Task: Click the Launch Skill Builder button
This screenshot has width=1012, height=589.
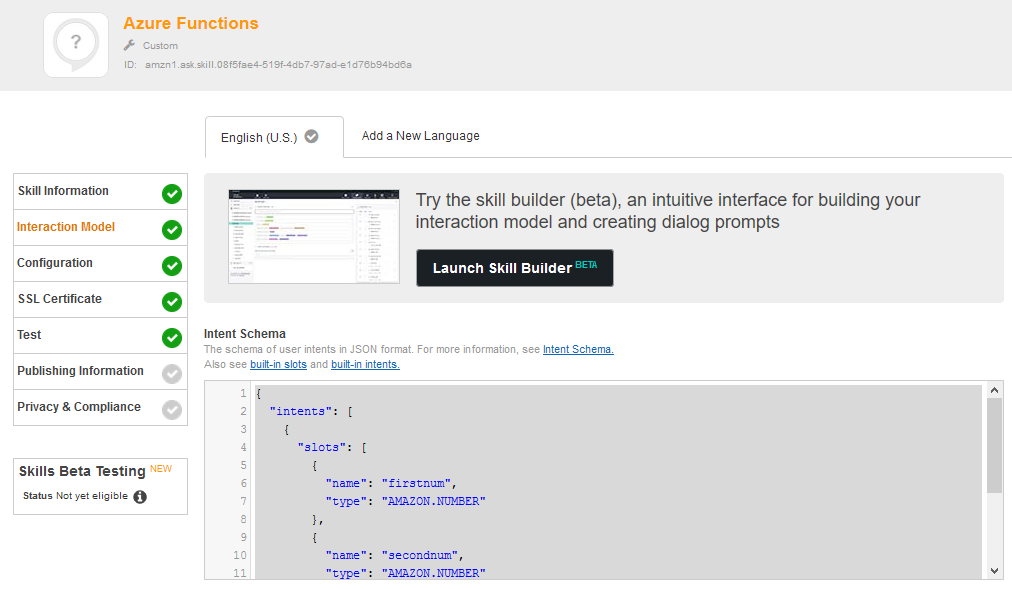Action: click(515, 268)
